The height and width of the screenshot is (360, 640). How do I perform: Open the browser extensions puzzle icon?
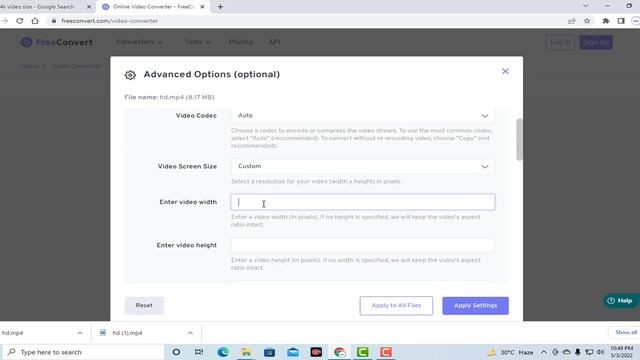606,21
